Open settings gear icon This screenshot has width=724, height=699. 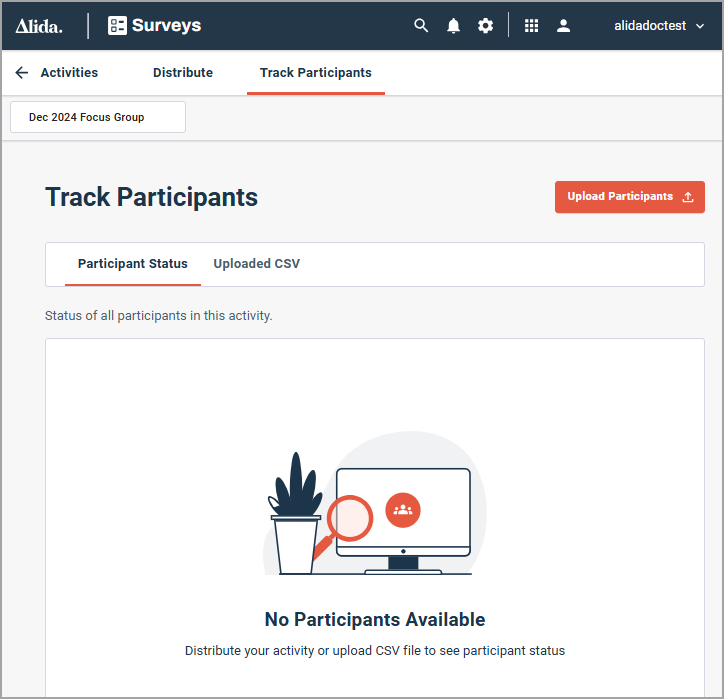pyautogui.click(x=485, y=25)
